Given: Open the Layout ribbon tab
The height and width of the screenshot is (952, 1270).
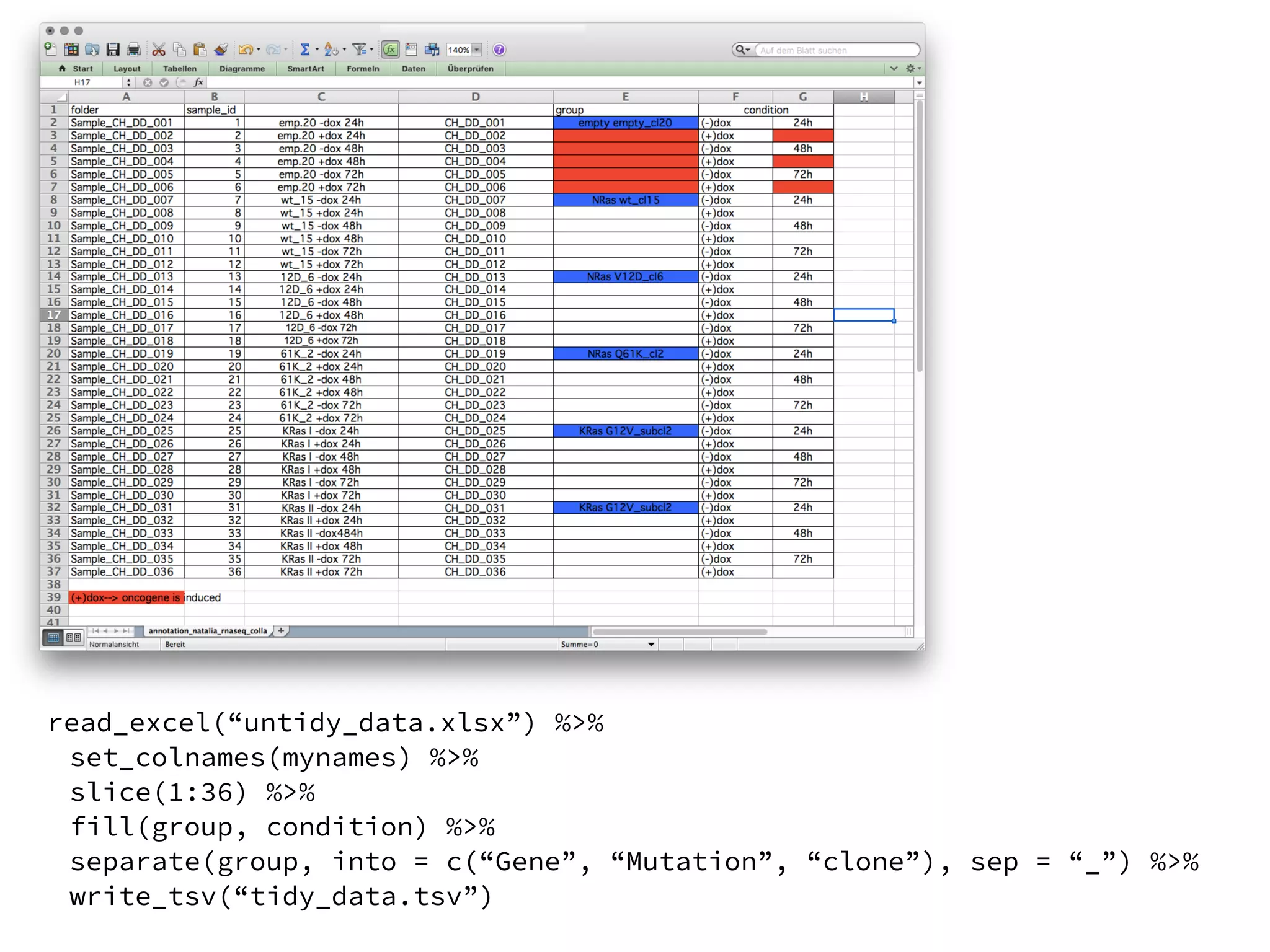Looking at the screenshot, I should click(x=127, y=69).
